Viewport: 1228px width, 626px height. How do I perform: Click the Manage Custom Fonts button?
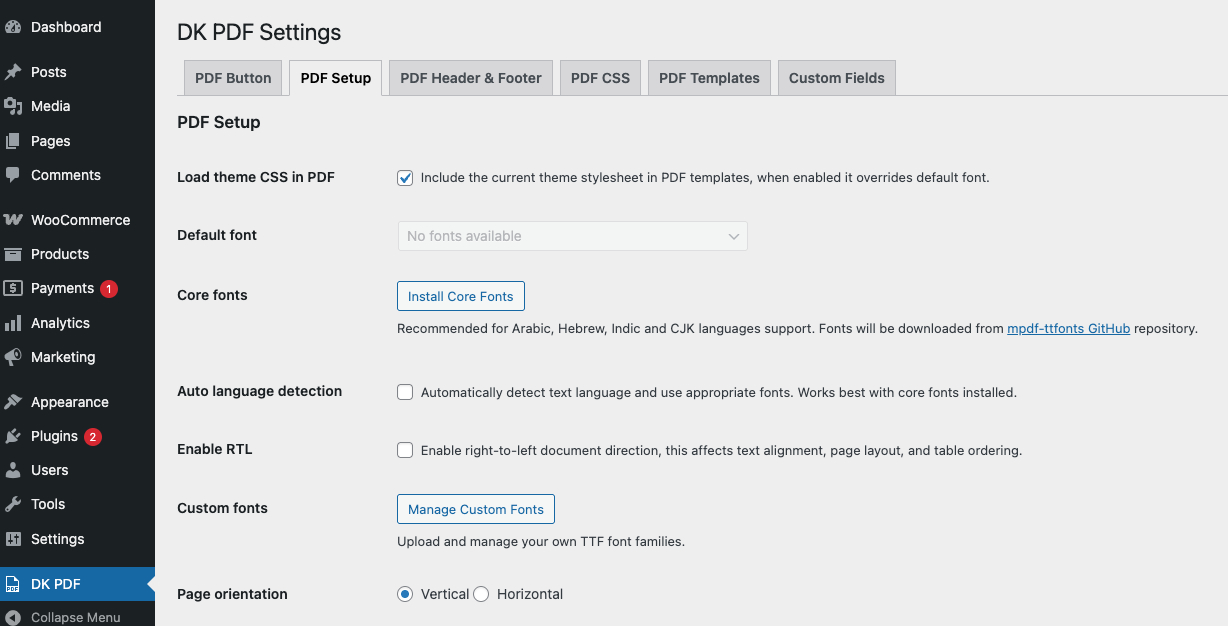476,509
